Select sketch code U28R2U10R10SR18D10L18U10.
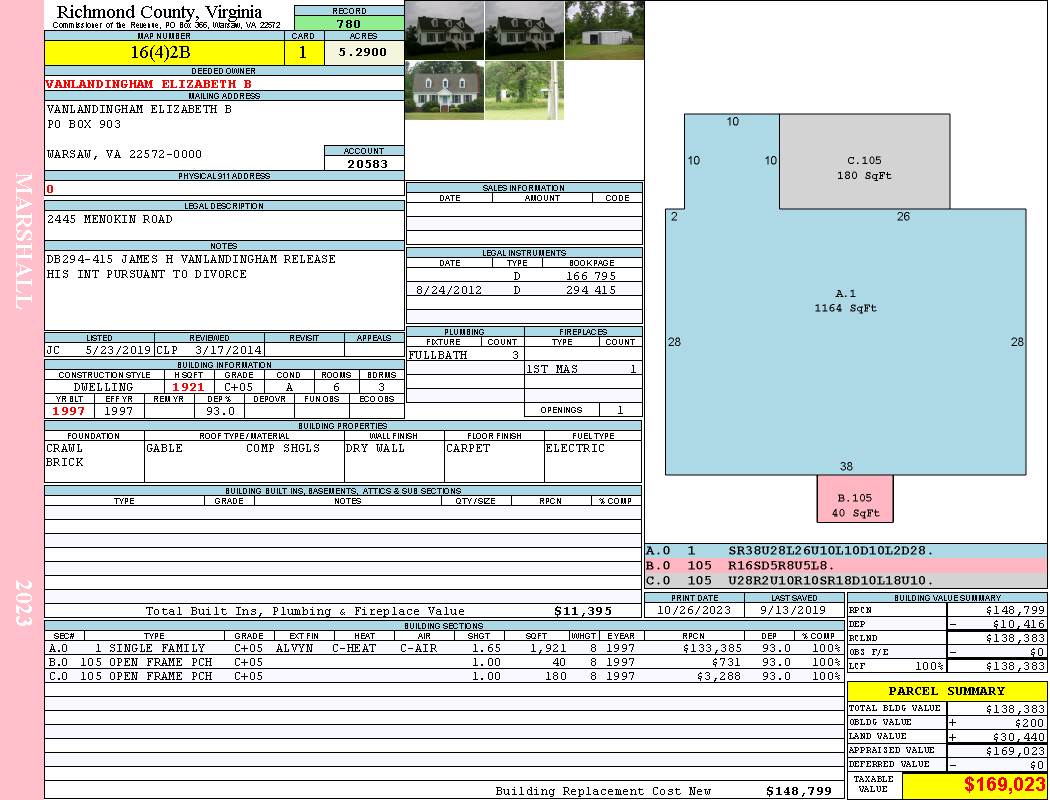This screenshot has width=1050, height=800. 830,580
